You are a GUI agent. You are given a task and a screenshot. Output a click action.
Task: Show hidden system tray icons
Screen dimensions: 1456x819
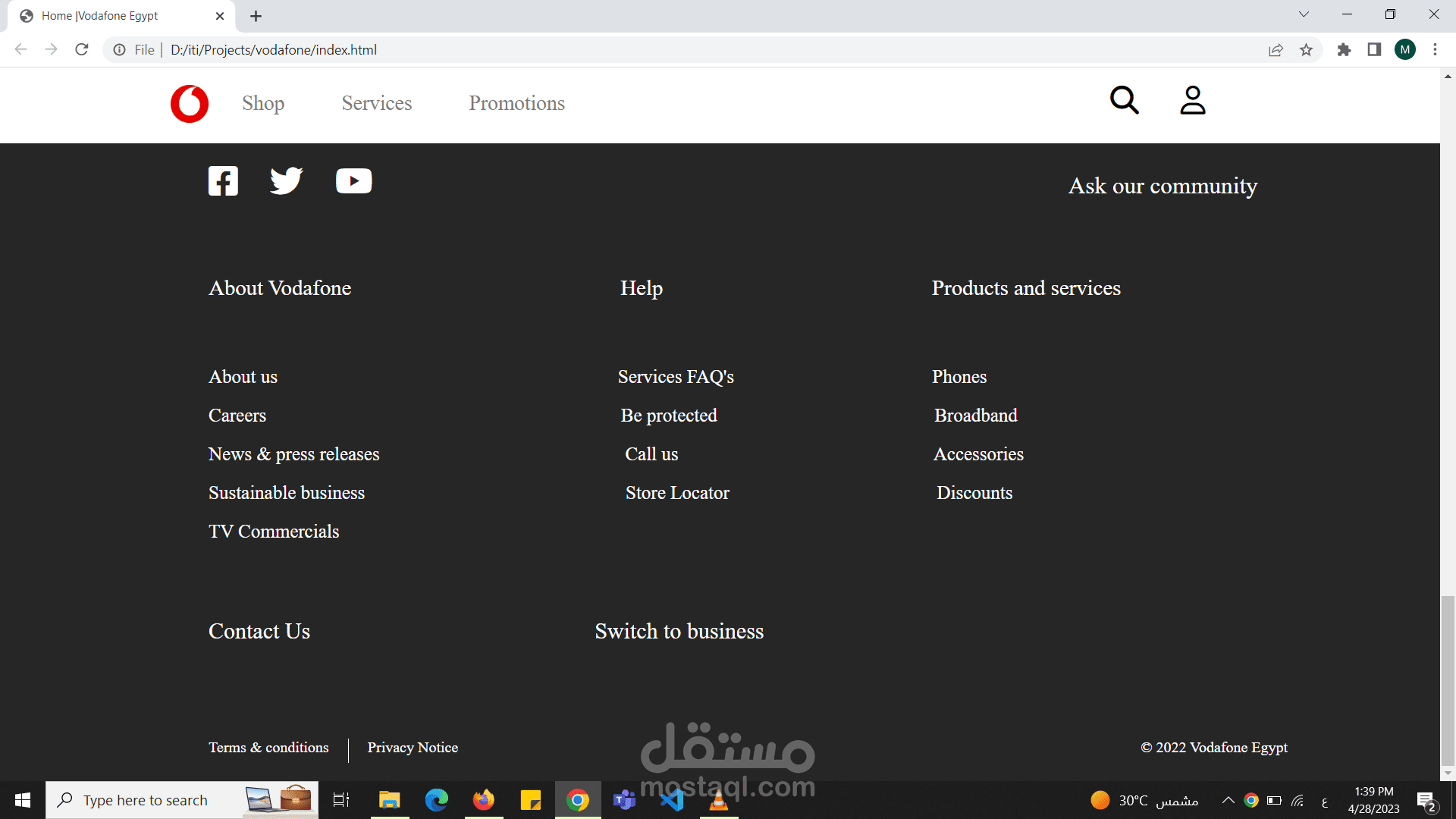tap(1228, 800)
